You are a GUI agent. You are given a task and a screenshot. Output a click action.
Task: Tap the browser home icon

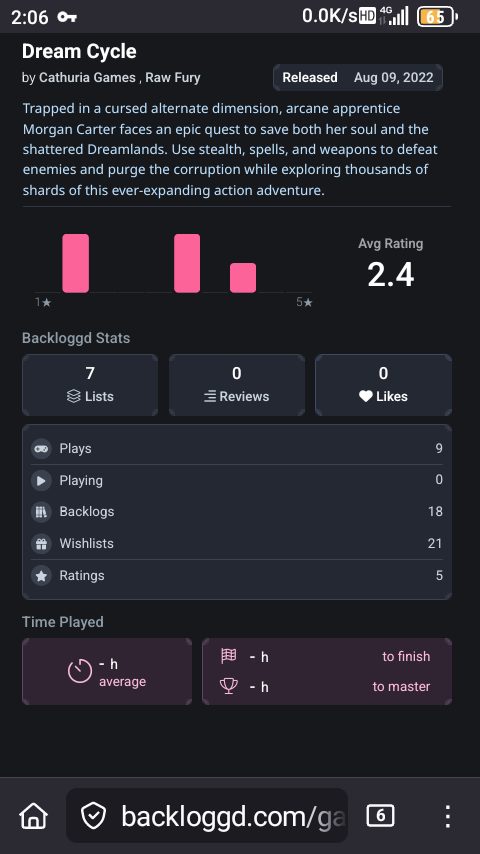pos(34,816)
